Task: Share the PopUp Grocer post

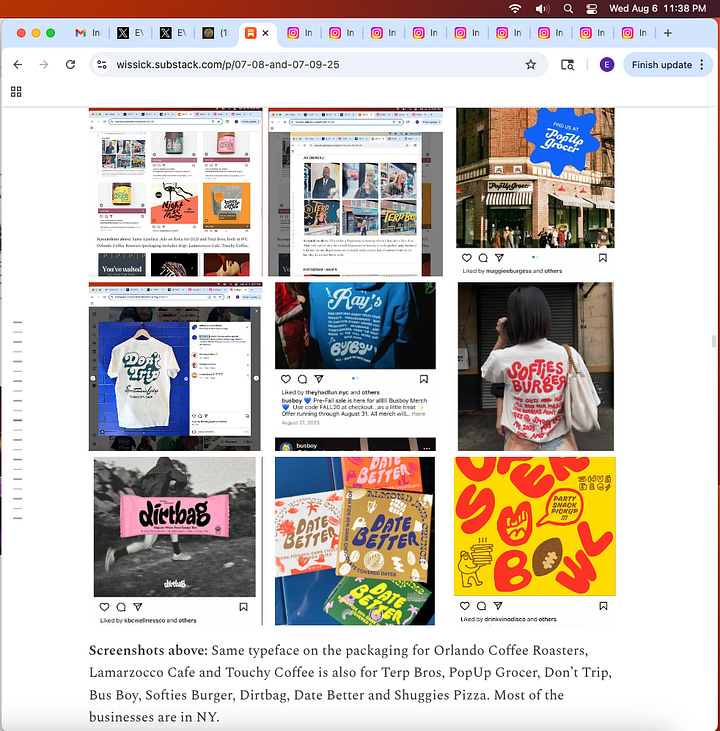Action: pos(499,258)
